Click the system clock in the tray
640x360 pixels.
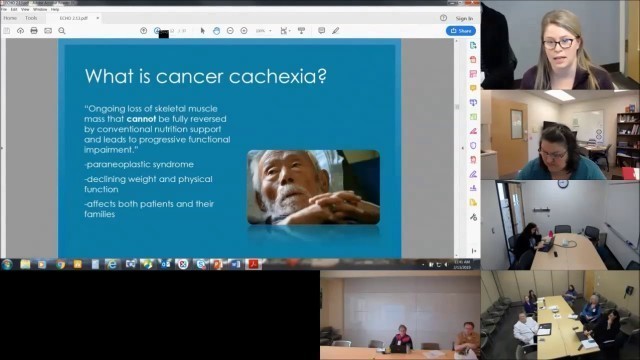[x=462, y=264]
